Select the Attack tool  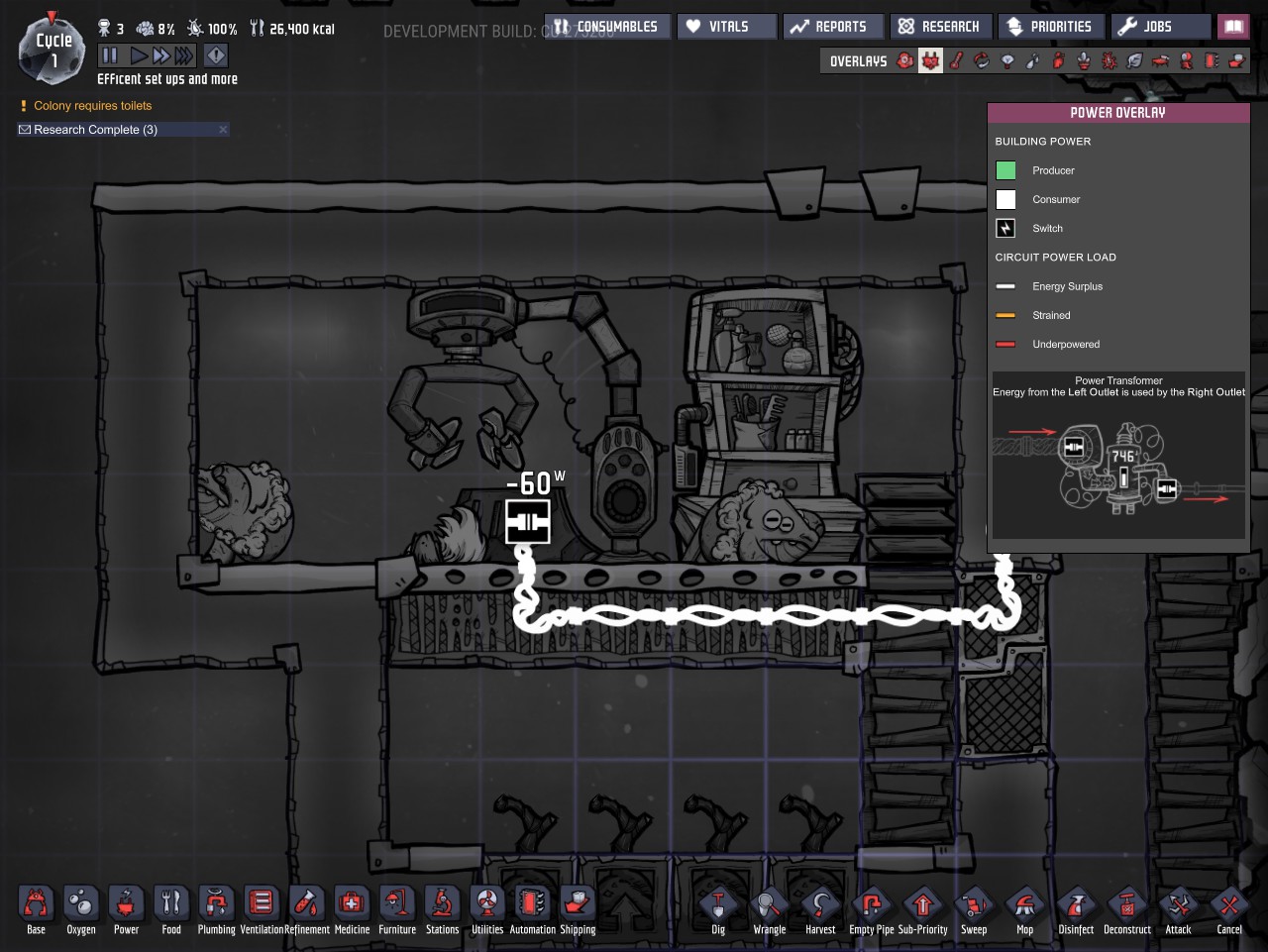(x=1178, y=910)
